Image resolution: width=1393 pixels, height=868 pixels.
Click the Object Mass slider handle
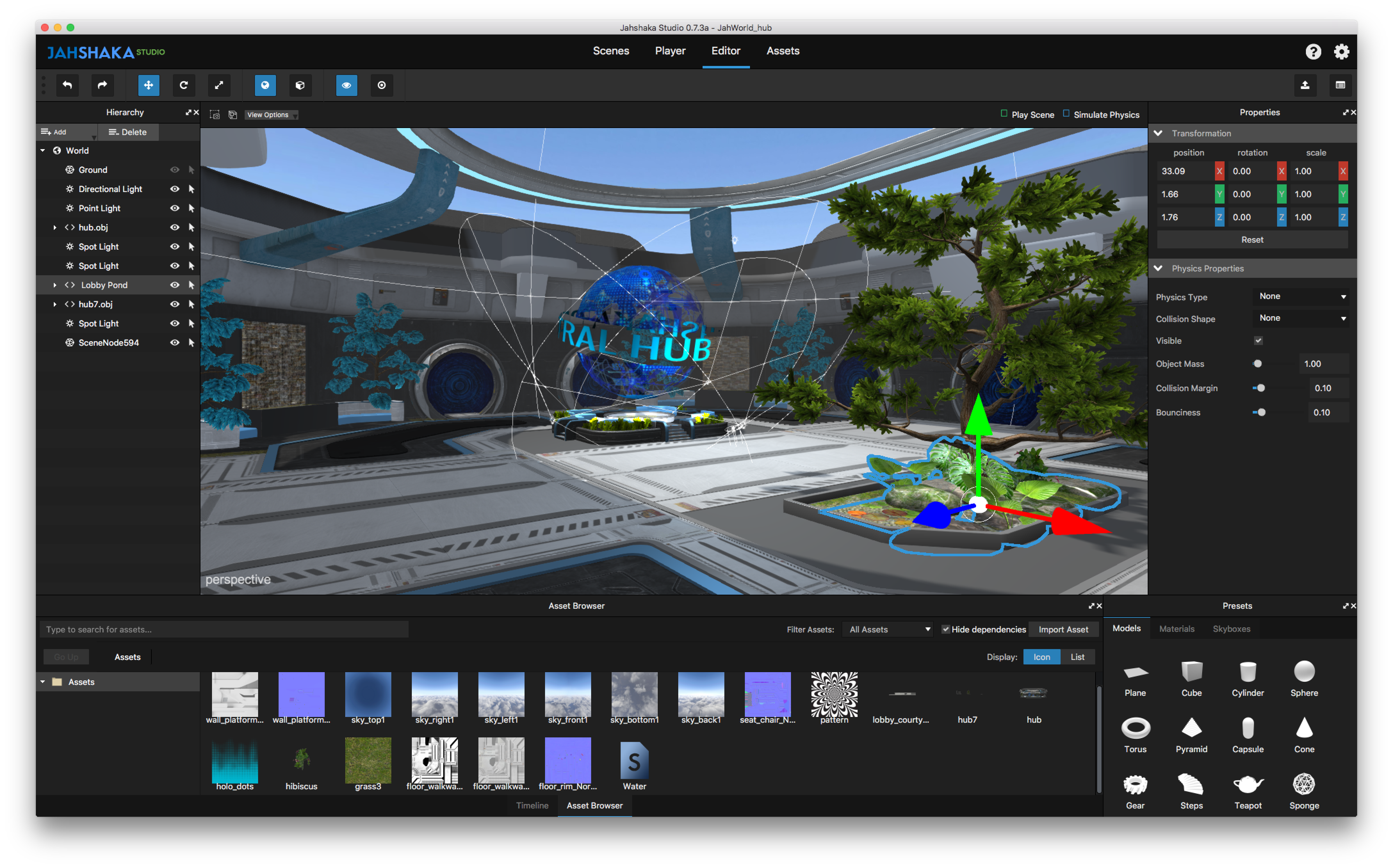tap(1258, 364)
